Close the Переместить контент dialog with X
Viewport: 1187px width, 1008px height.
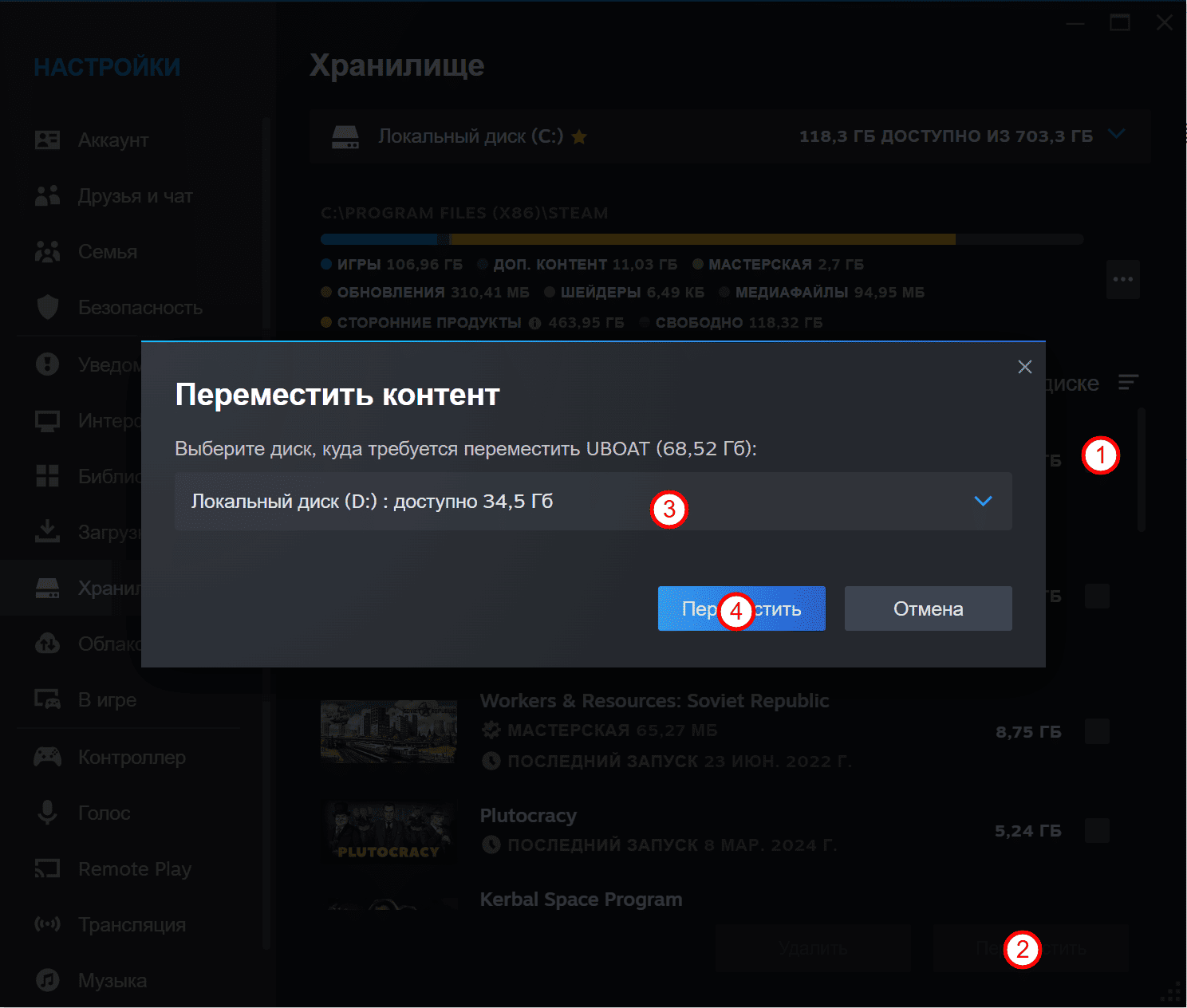(x=1025, y=367)
